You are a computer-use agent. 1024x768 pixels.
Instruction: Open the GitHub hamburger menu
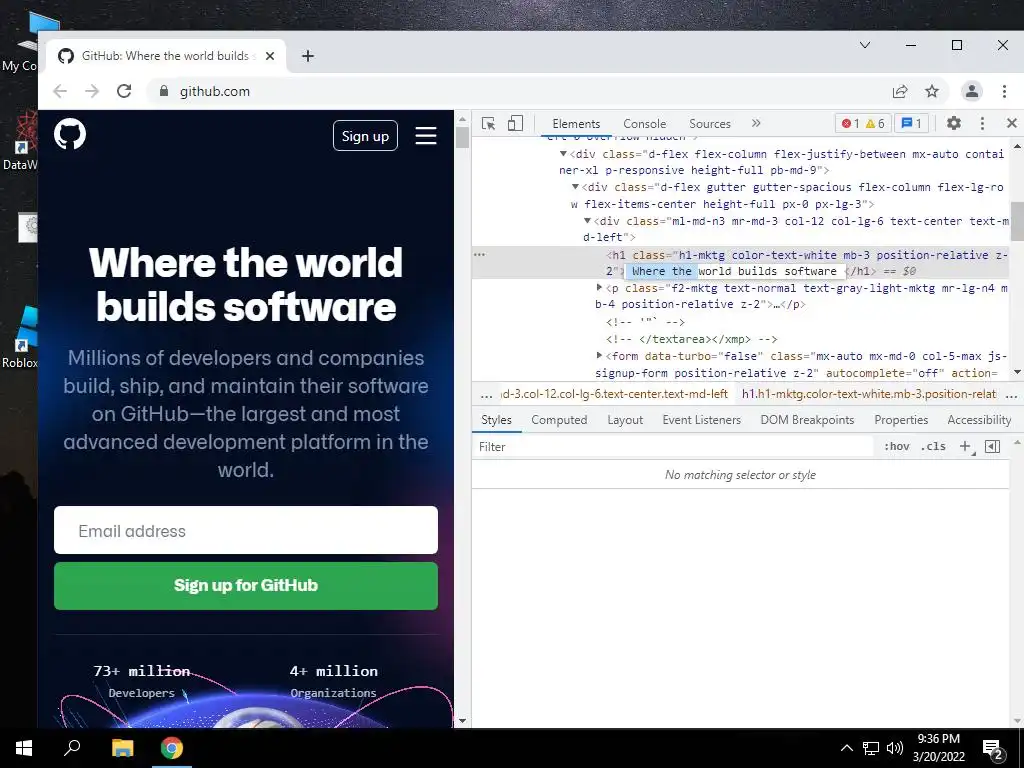[x=426, y=136]
